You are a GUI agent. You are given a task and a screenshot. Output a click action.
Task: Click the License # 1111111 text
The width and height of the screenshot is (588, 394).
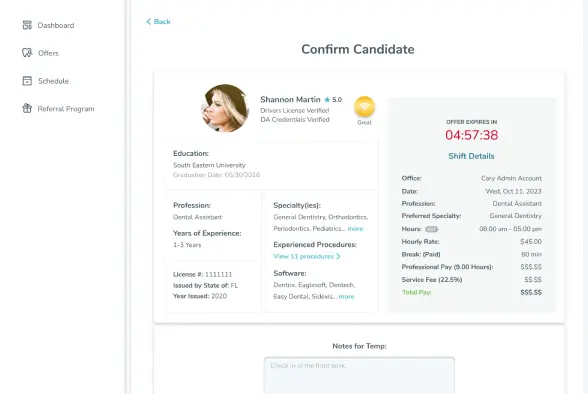[202, 274]
